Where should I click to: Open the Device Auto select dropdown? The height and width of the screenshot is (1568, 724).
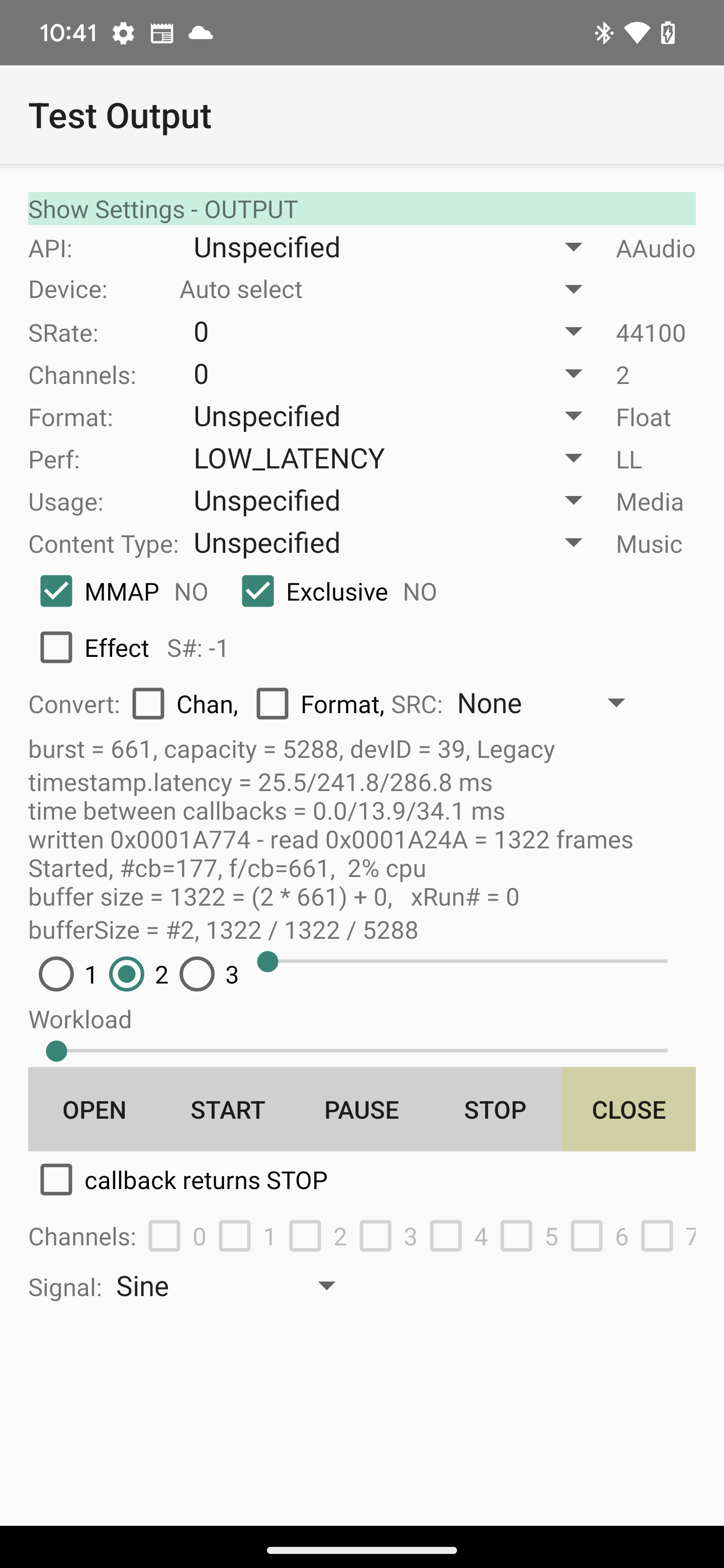573,290
